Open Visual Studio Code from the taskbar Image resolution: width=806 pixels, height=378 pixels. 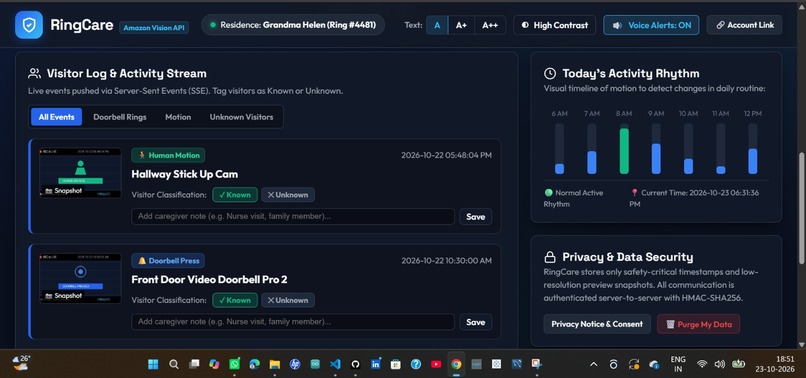(335, 364)
